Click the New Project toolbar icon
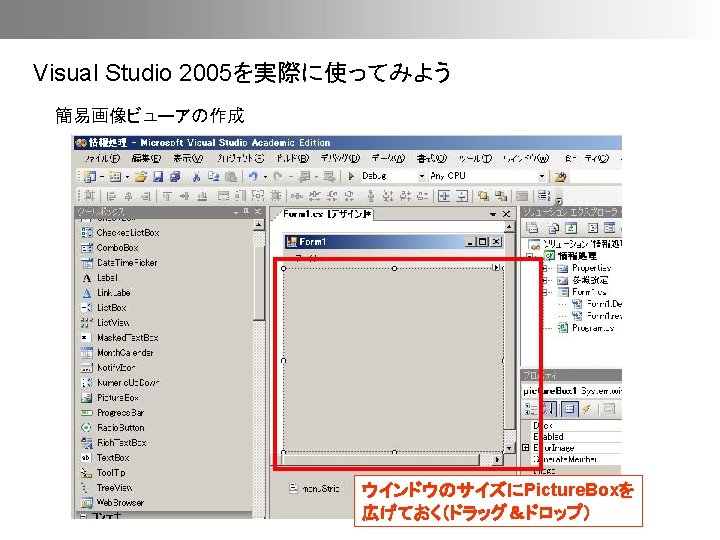Image resolution: width=720 pixels, height=540 pixels. click(x=90, y=176)
